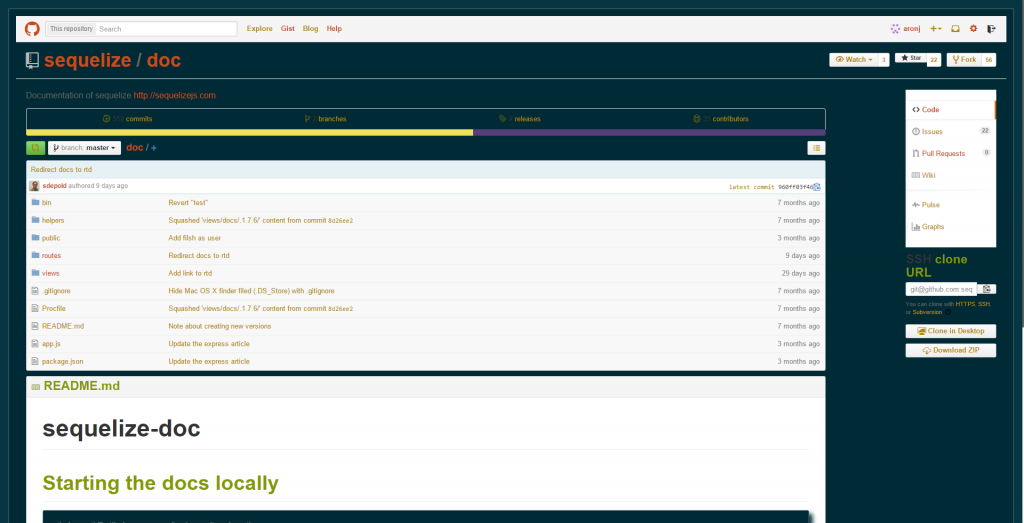Click the file list view icon

pyautogui.click(x=816, y=148)
